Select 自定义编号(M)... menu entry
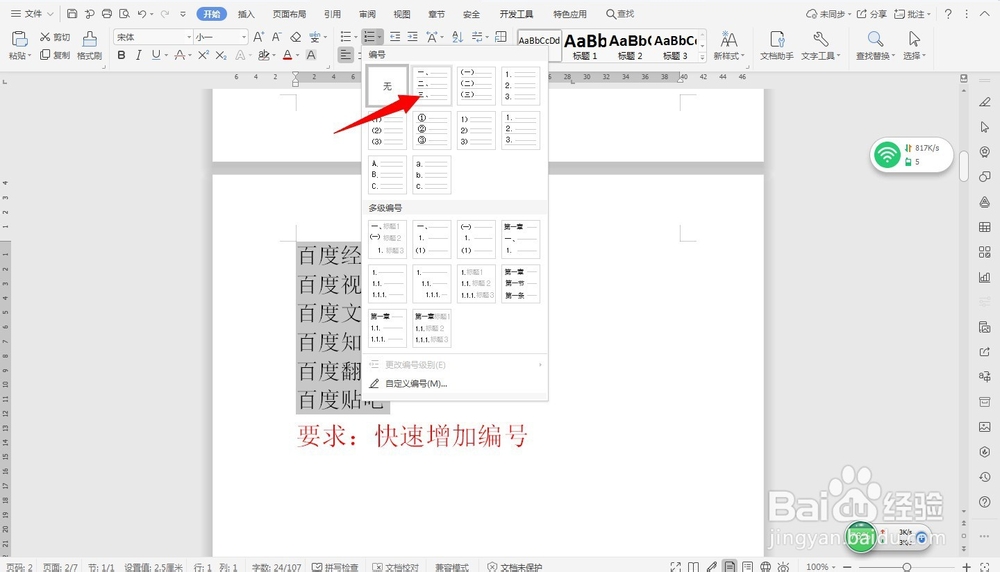1000x572 pixels. (455, 383)
